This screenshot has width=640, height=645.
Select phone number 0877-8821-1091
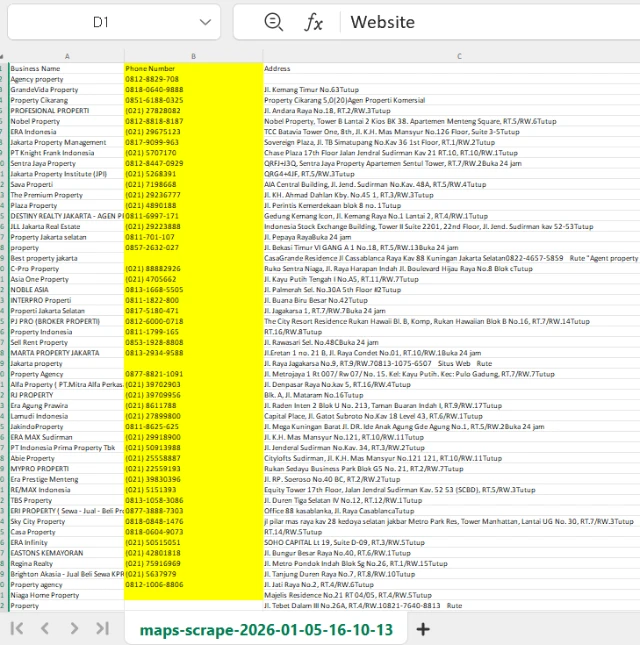click(x=193, y=374)
